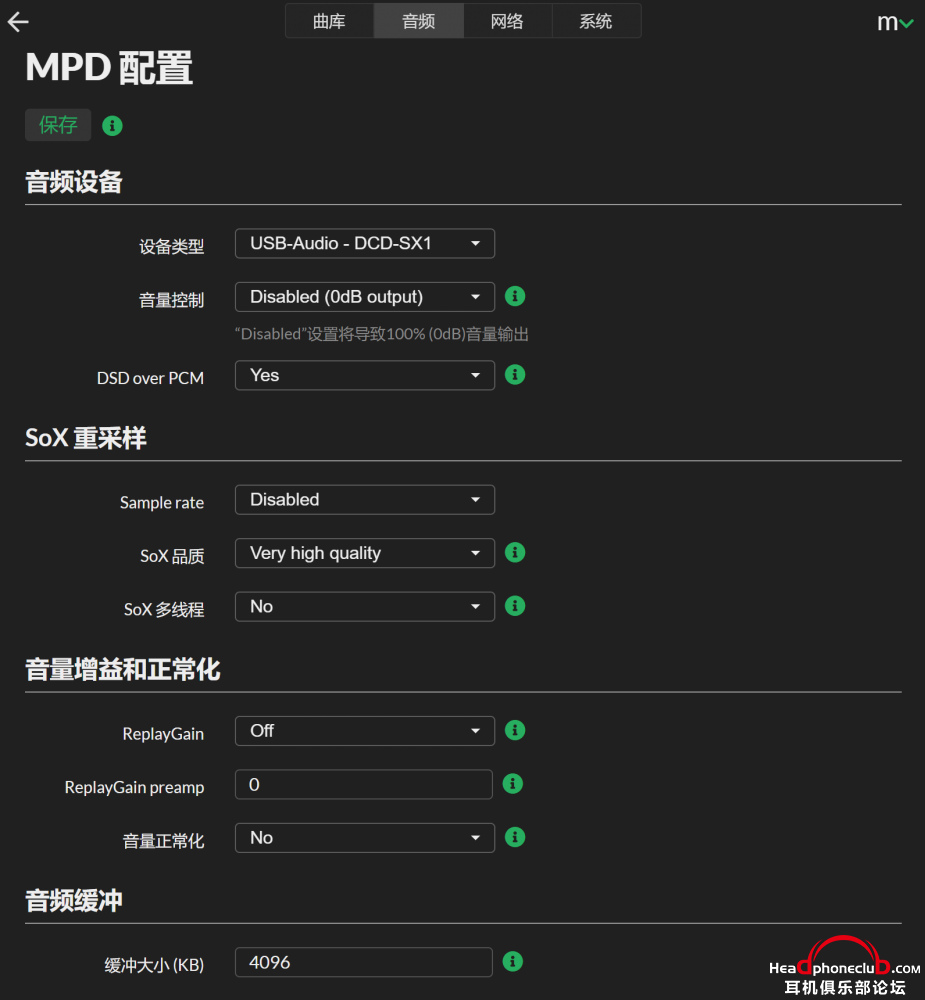
Task: Show info for SoX 多线程
Action: pyautogui.click(x=515, y=606)
